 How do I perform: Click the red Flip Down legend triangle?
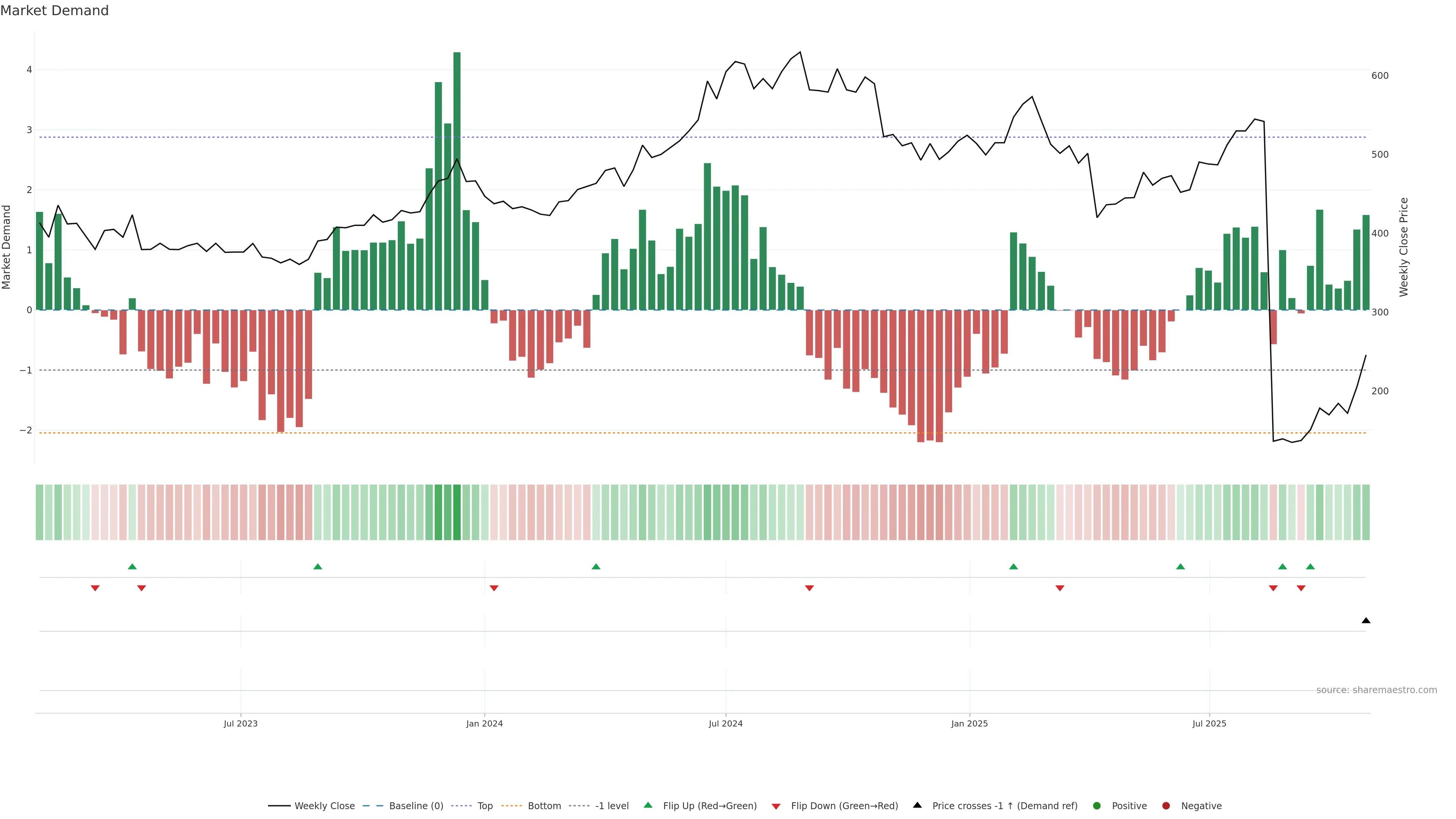tap(776, 806)
